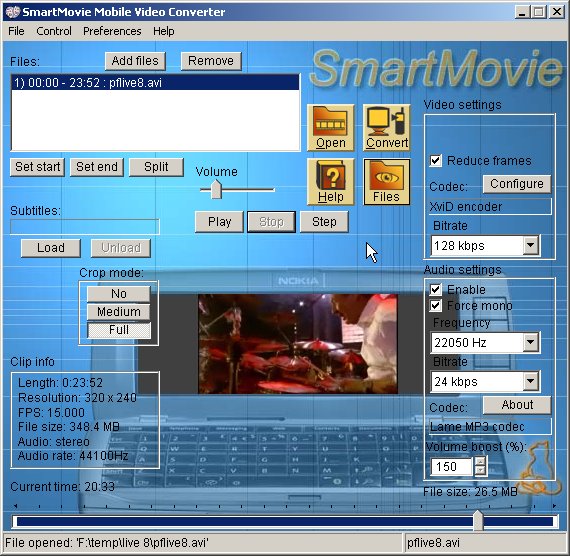Image resolution: width=570 pixels, height=556 pixels.
Task: Click the timeline position slider thumb
Action: [x=478, y=521]
